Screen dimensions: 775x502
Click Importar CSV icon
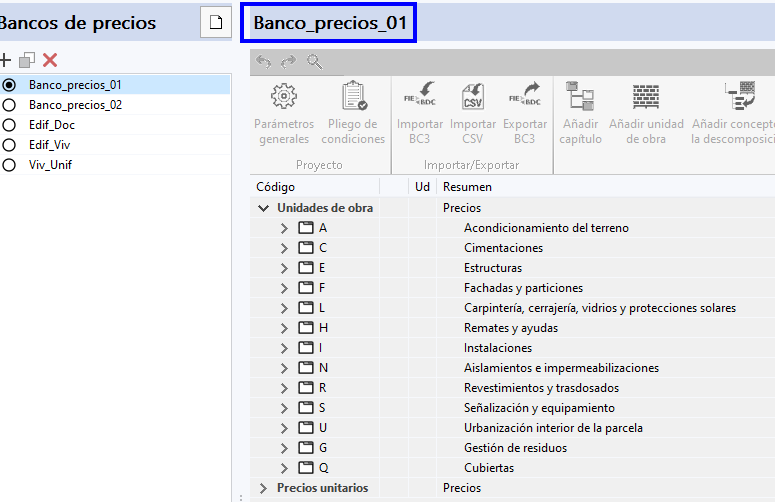point(473,96)
